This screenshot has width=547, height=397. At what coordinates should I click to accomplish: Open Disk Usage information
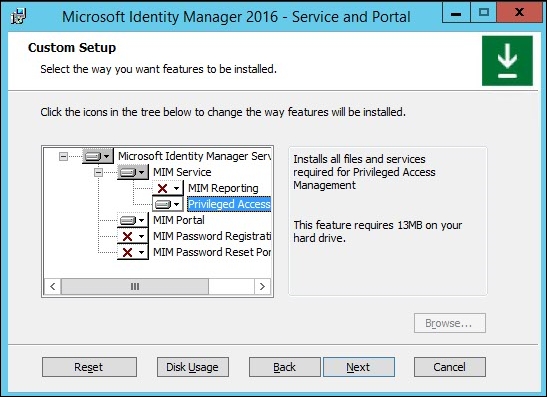click(193, 367)
